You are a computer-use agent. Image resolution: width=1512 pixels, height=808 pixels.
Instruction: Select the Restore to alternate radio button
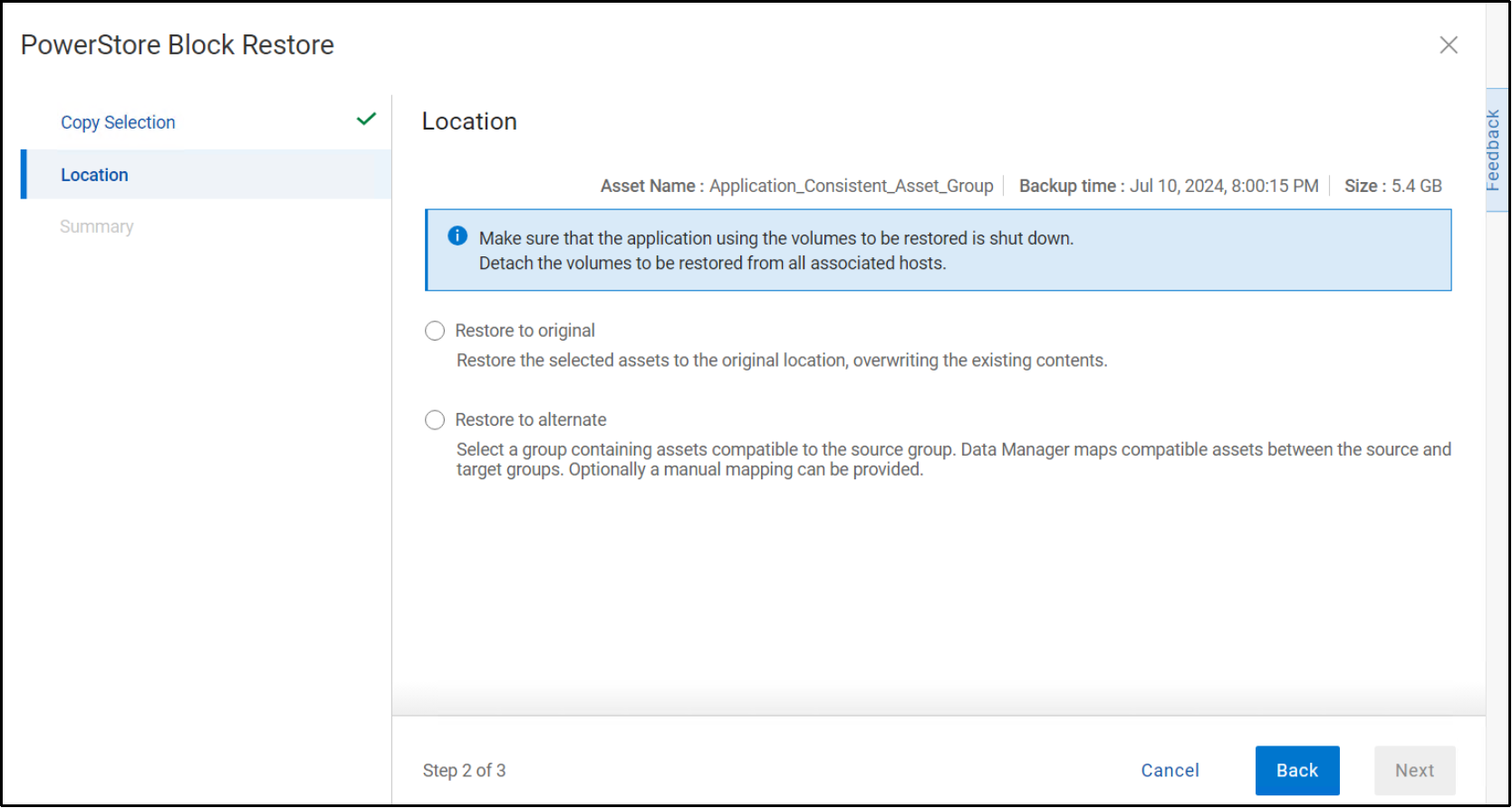click(435, 420)
